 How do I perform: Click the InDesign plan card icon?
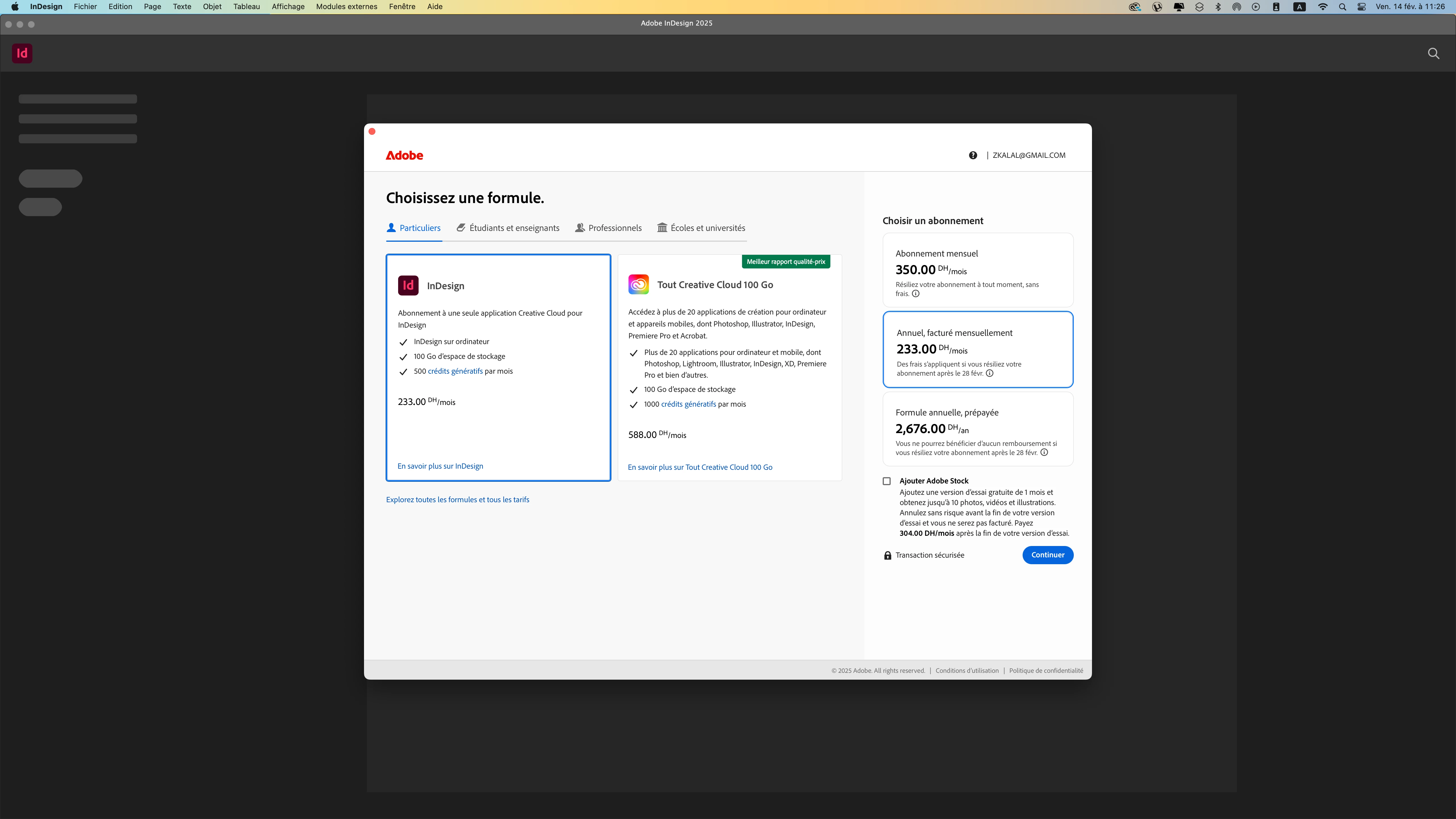(408, 286)
